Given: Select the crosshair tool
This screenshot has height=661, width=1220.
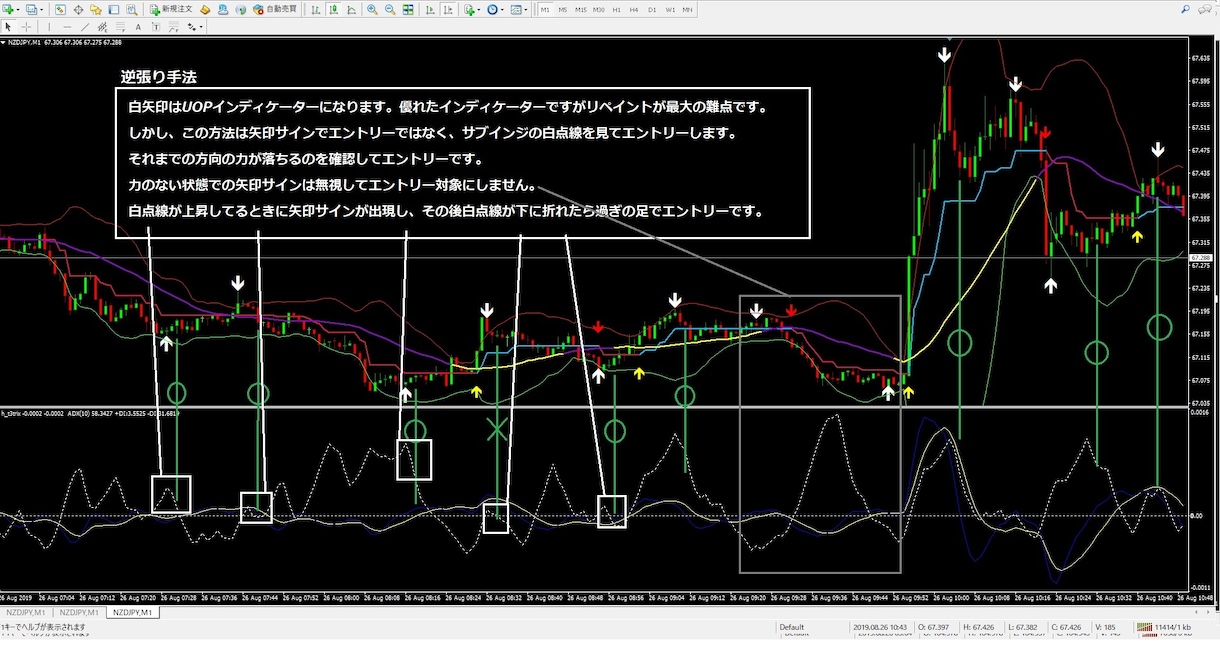Looking at the screenshot, I should 25,27.
